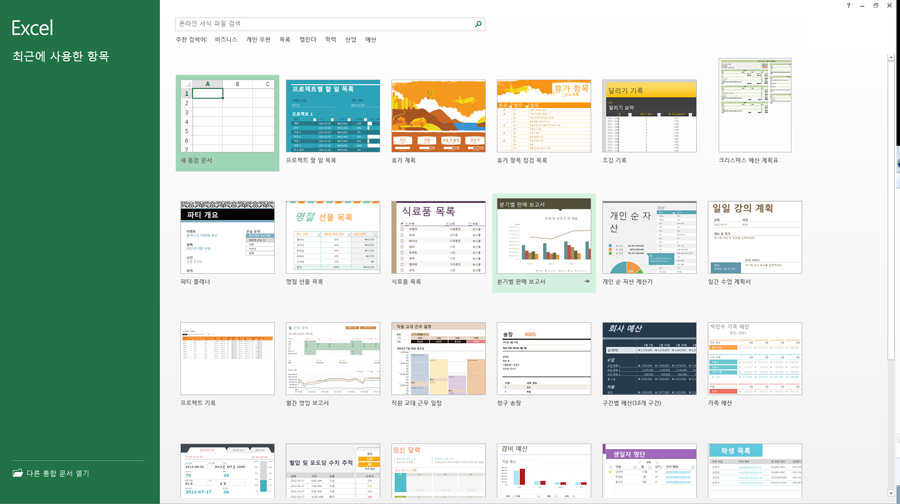Open the 목록 suggested search

click(x=285, y=40)
